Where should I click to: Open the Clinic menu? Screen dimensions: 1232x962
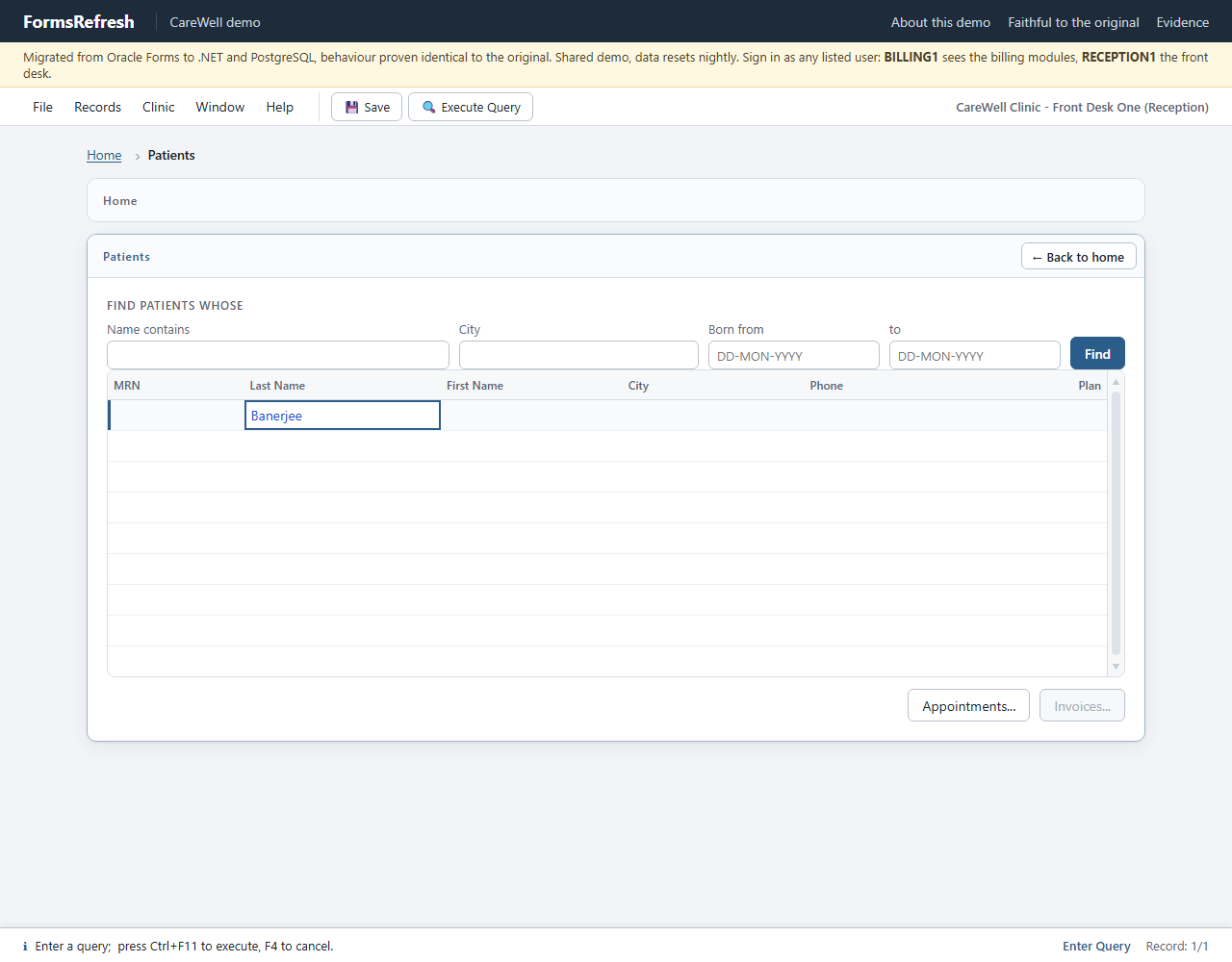tap(159, 107)
